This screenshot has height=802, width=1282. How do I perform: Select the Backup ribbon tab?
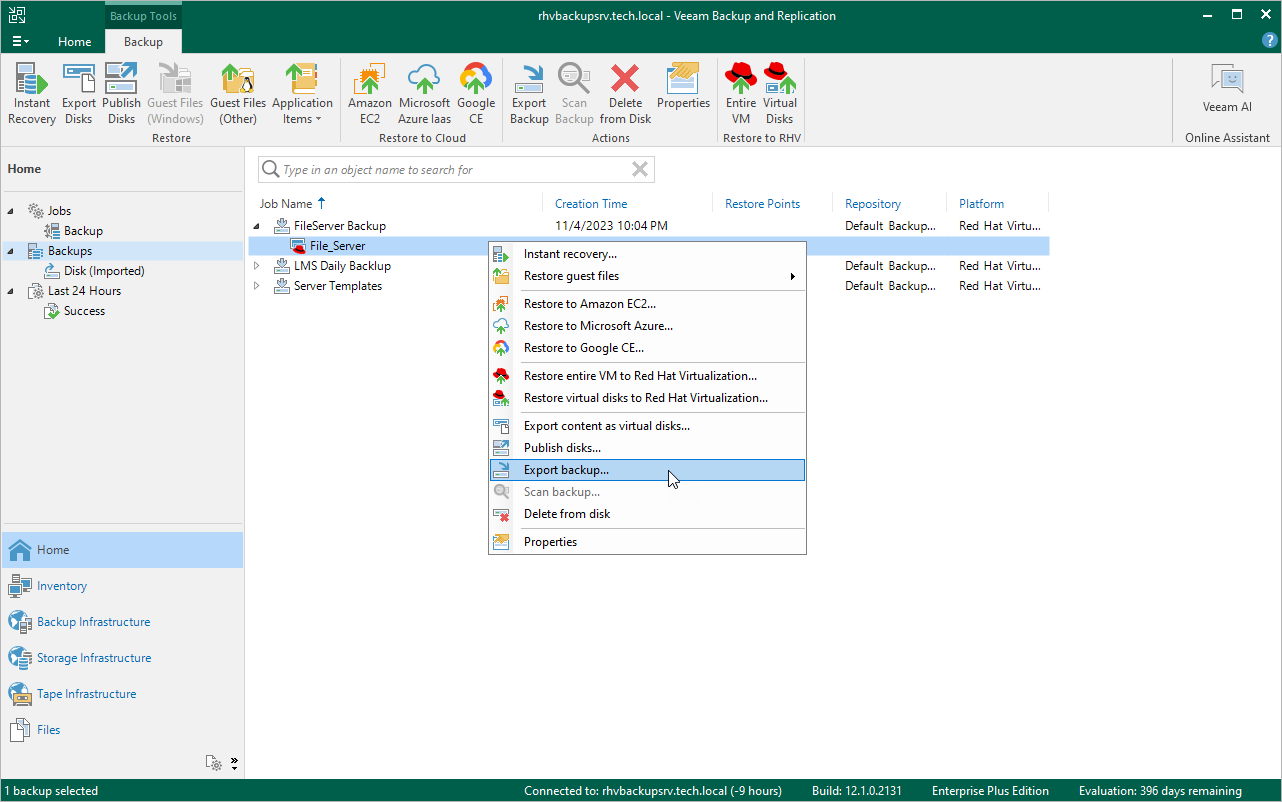coord(143,42)
